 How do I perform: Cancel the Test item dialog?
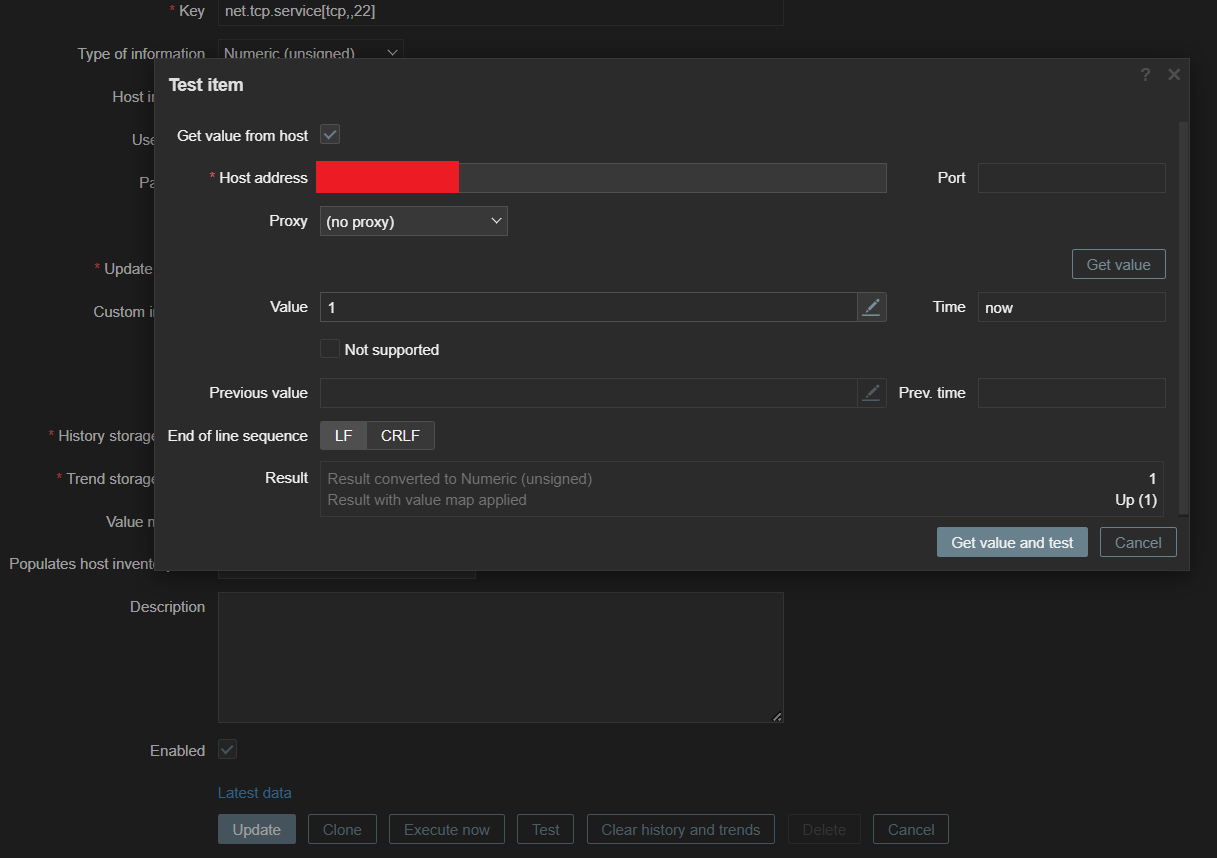[1138, 542]
